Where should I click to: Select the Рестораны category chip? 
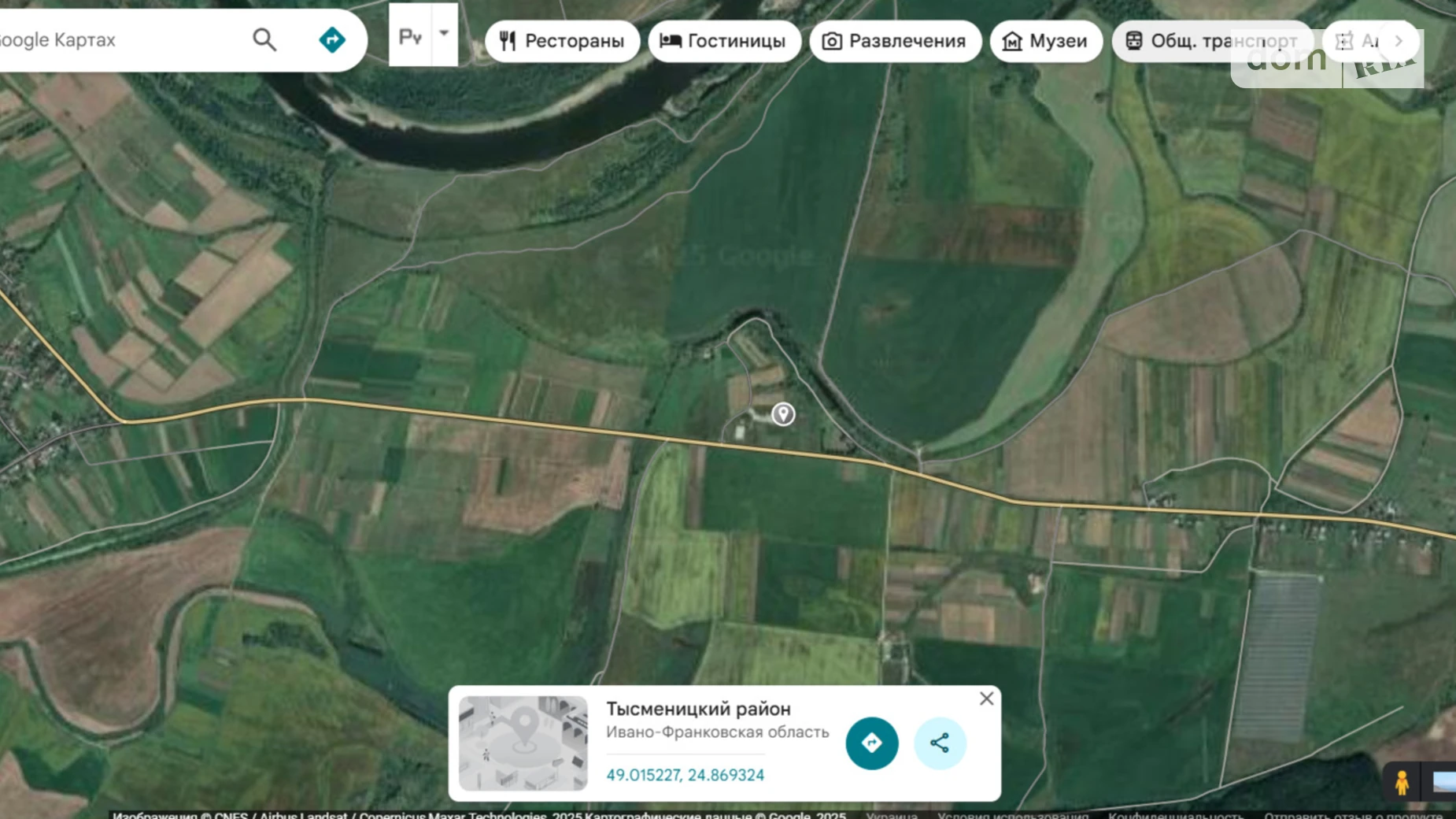[x=562, y=41]
